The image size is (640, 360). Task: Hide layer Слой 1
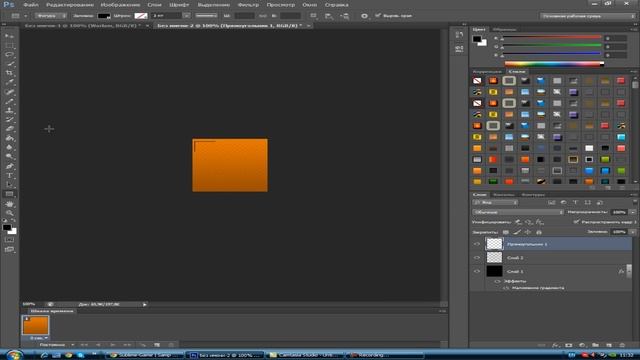(x=477, y=271)
